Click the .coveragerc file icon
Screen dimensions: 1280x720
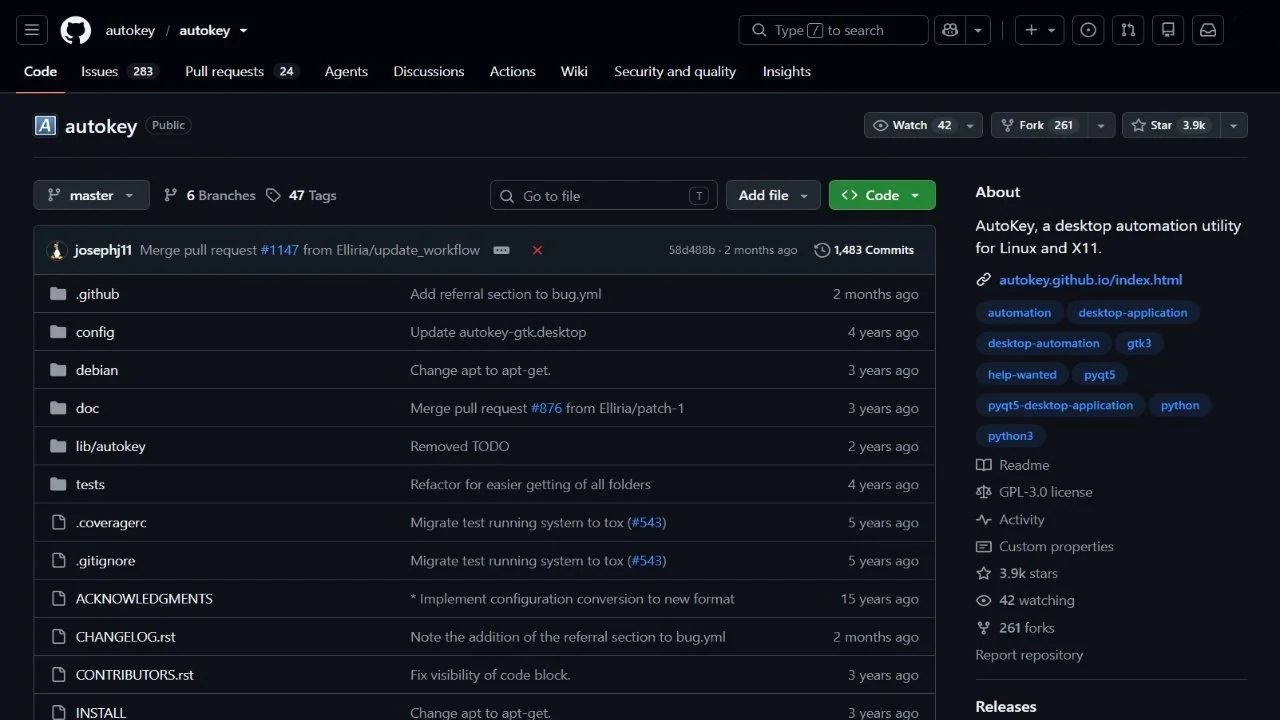point(58,522)
